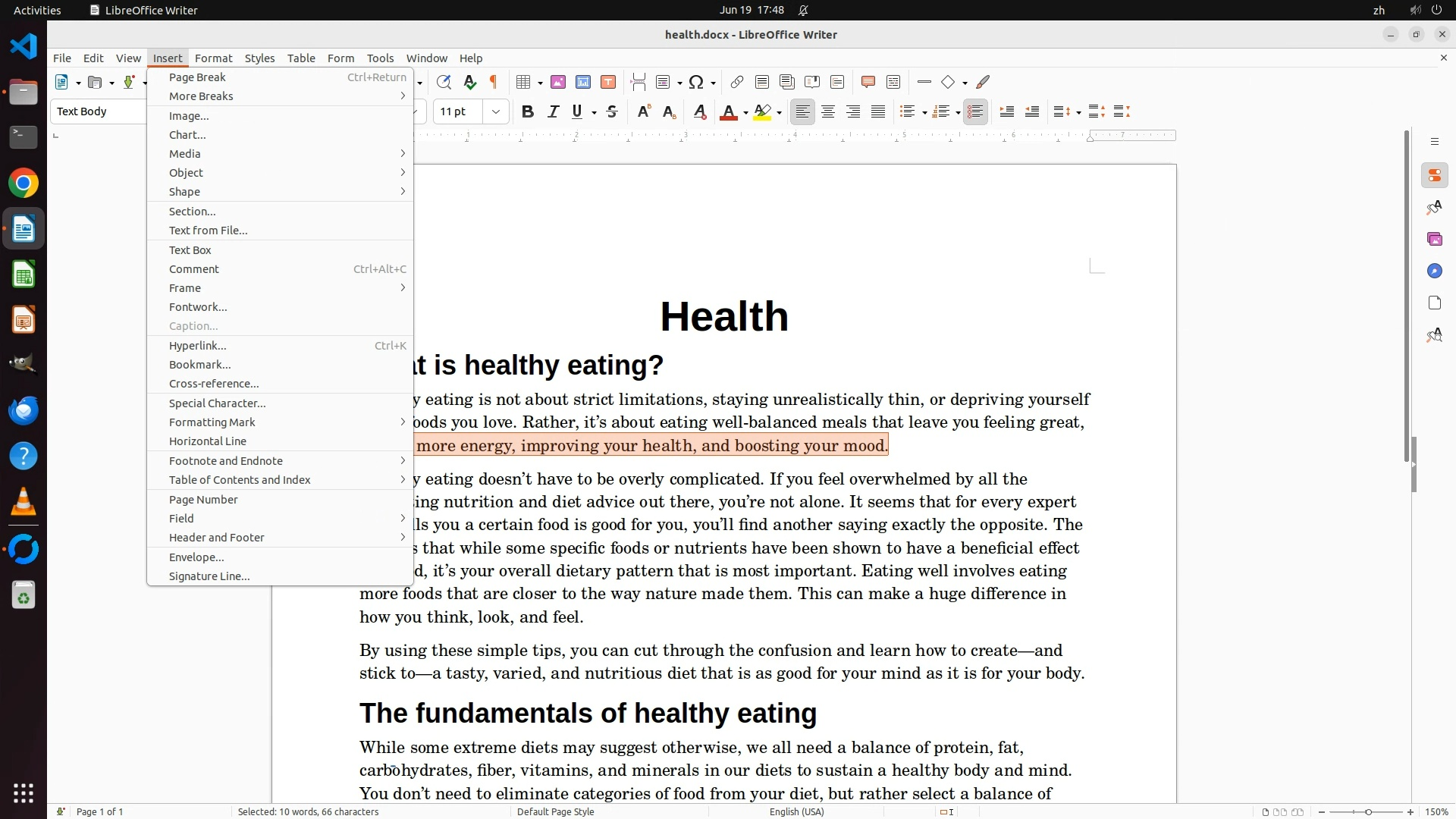The image size is (1456, 819).
Task: Open the font size dropdown arrow
Action: (x=496, y=112)
